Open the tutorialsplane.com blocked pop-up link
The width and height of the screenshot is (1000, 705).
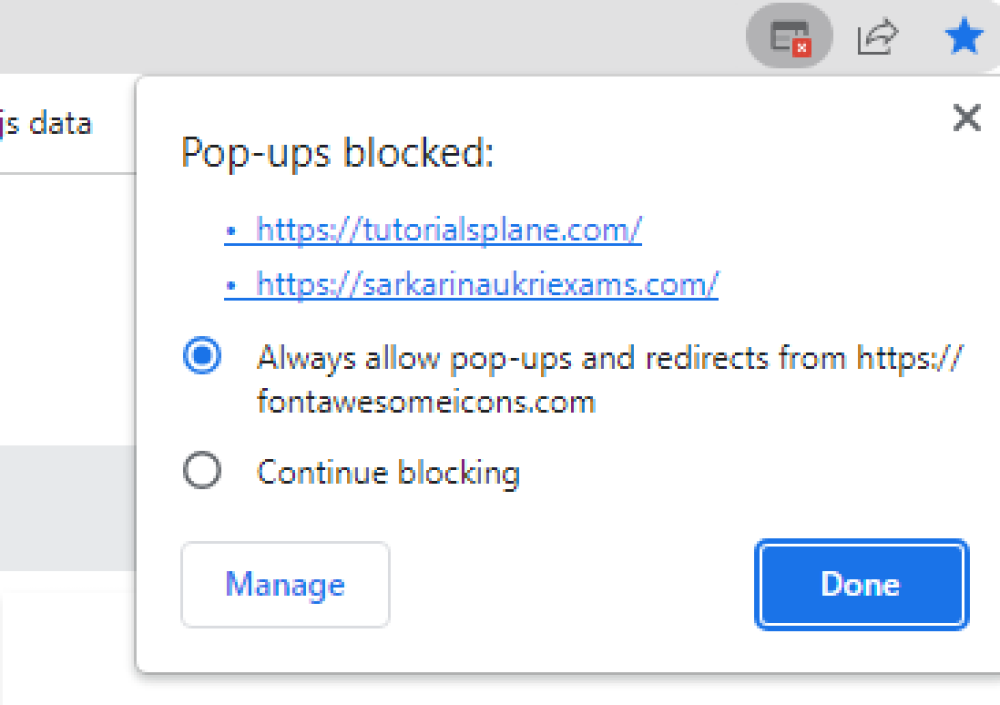coord(448,230)
